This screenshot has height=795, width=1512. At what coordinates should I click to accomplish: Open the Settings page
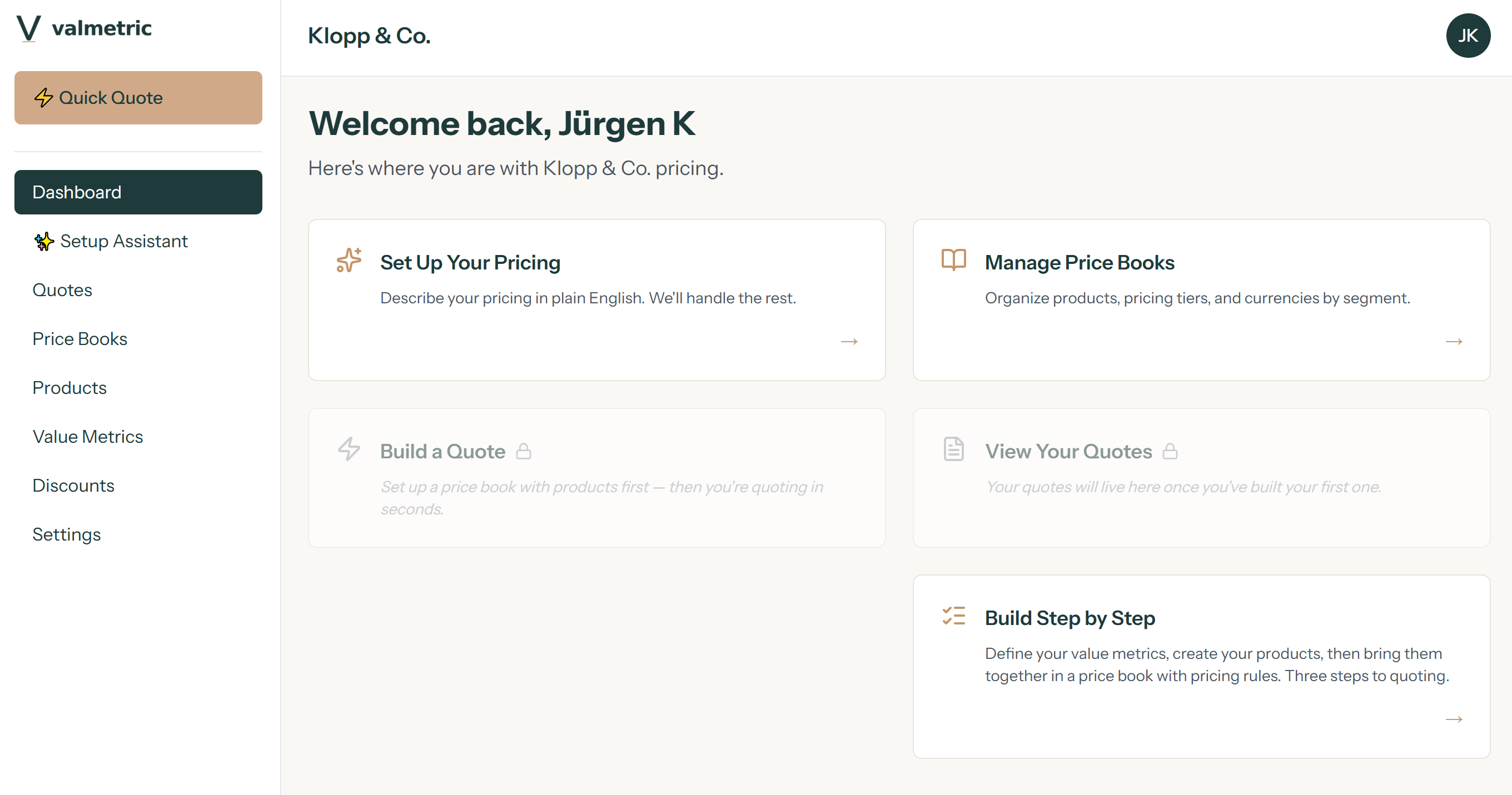66,534
